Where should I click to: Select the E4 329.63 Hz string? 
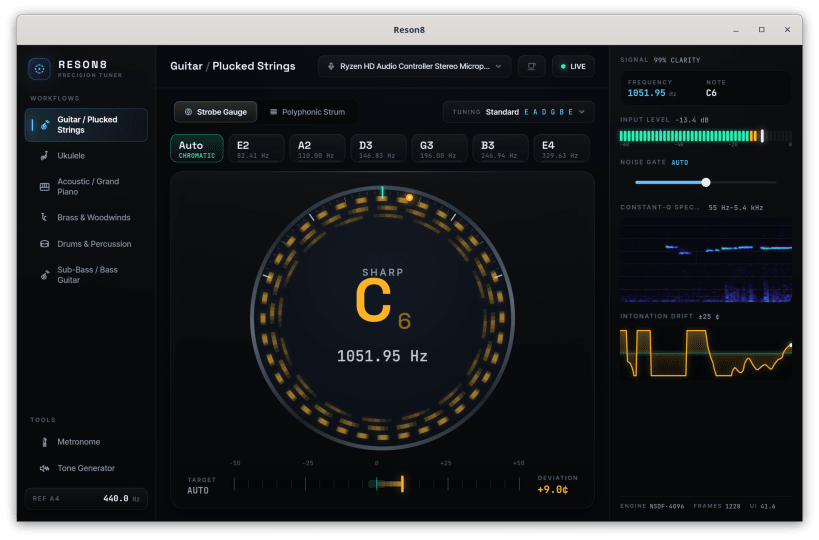pos(562,148)
